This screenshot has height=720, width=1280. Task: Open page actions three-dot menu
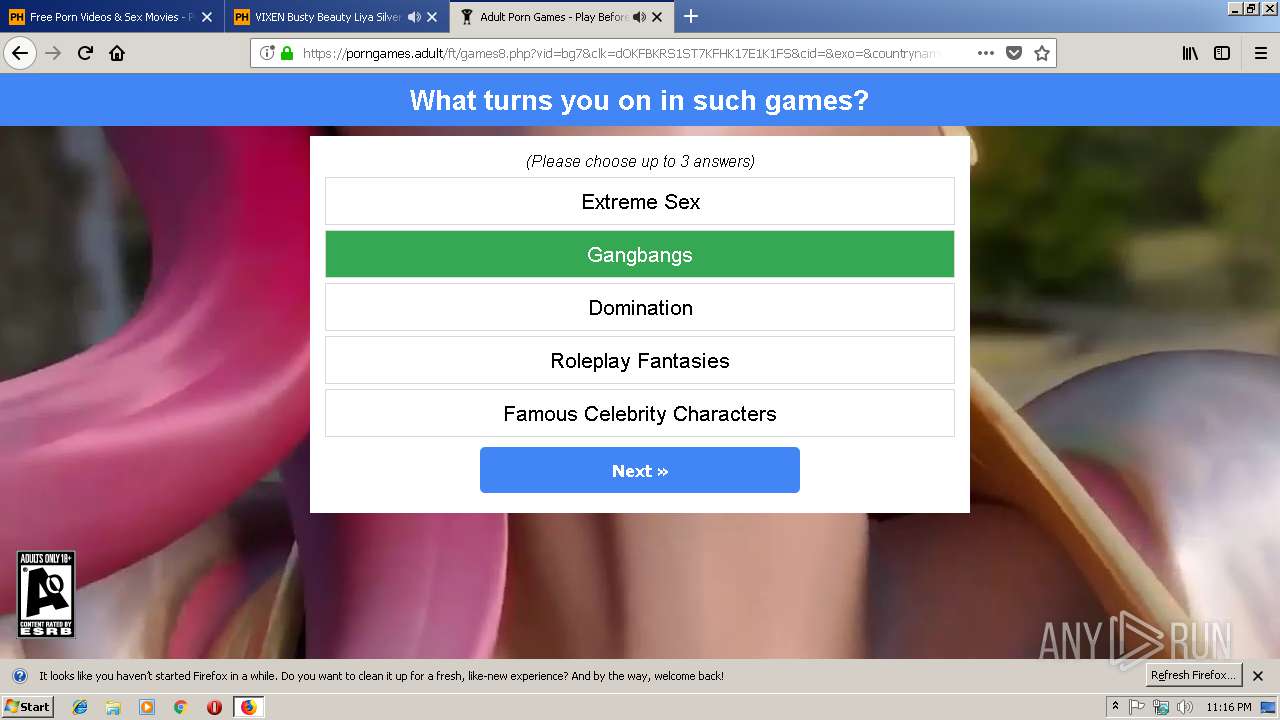(x=986, y=53)
